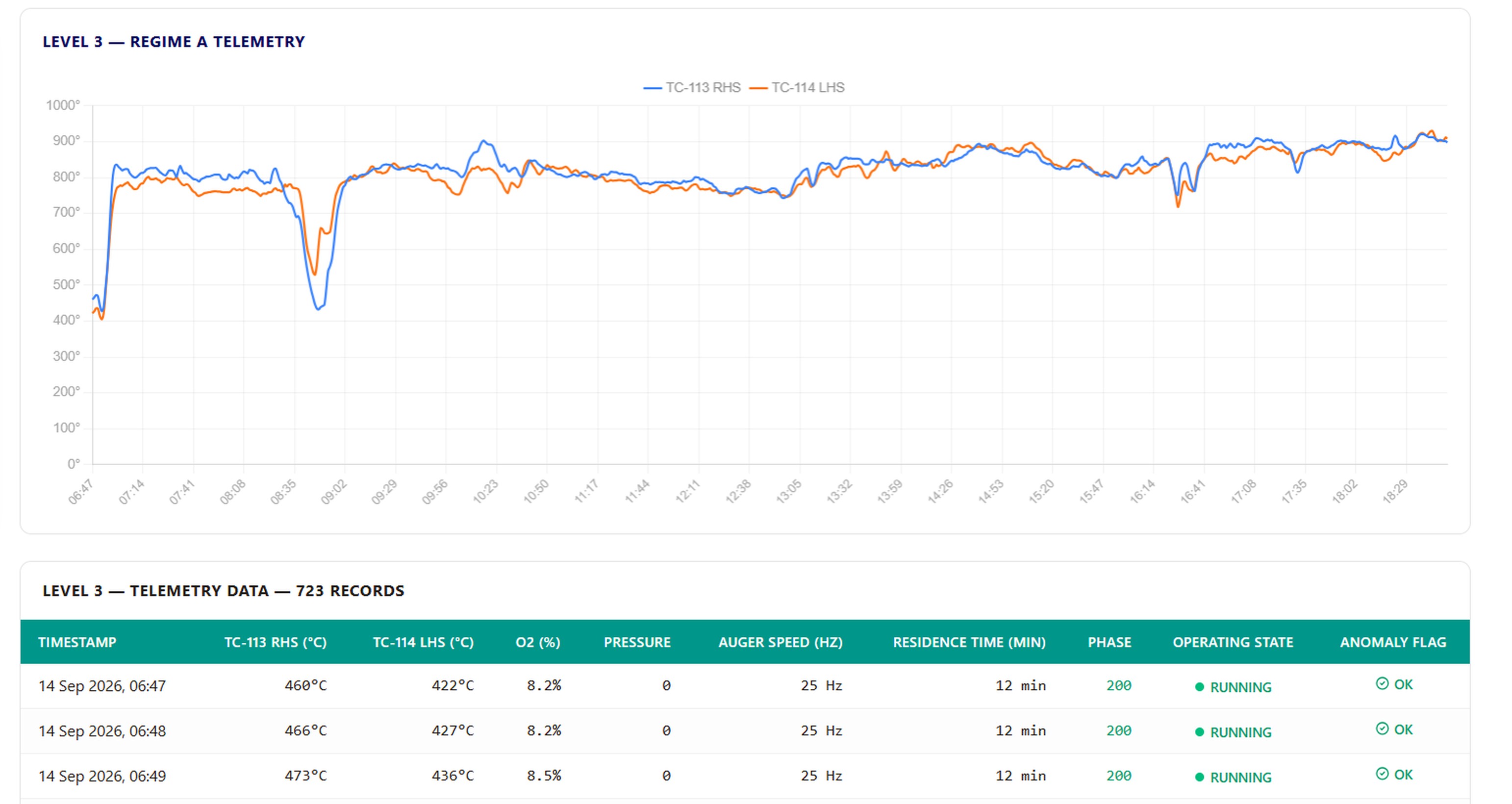Click the Anomaly Flag column header

1393,642
